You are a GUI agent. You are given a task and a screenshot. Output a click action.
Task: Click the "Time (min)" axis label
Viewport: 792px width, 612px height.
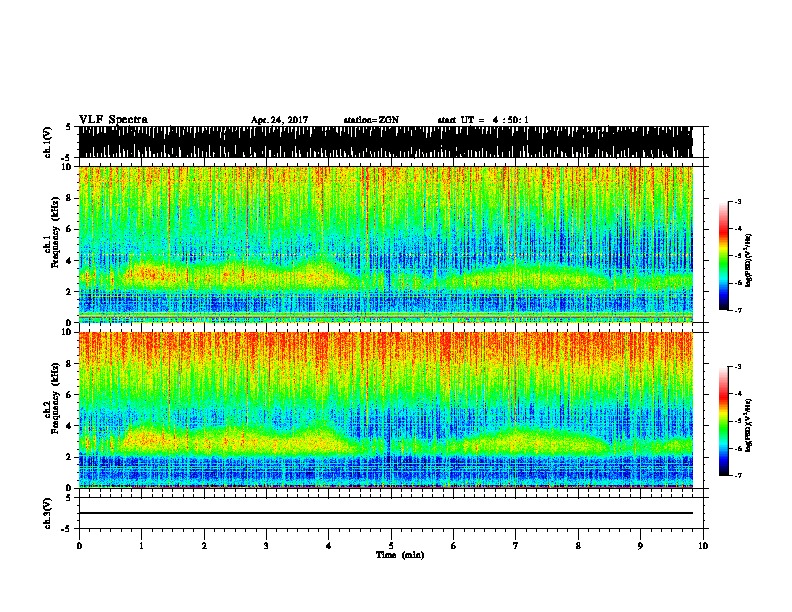[x=400, y=555]
